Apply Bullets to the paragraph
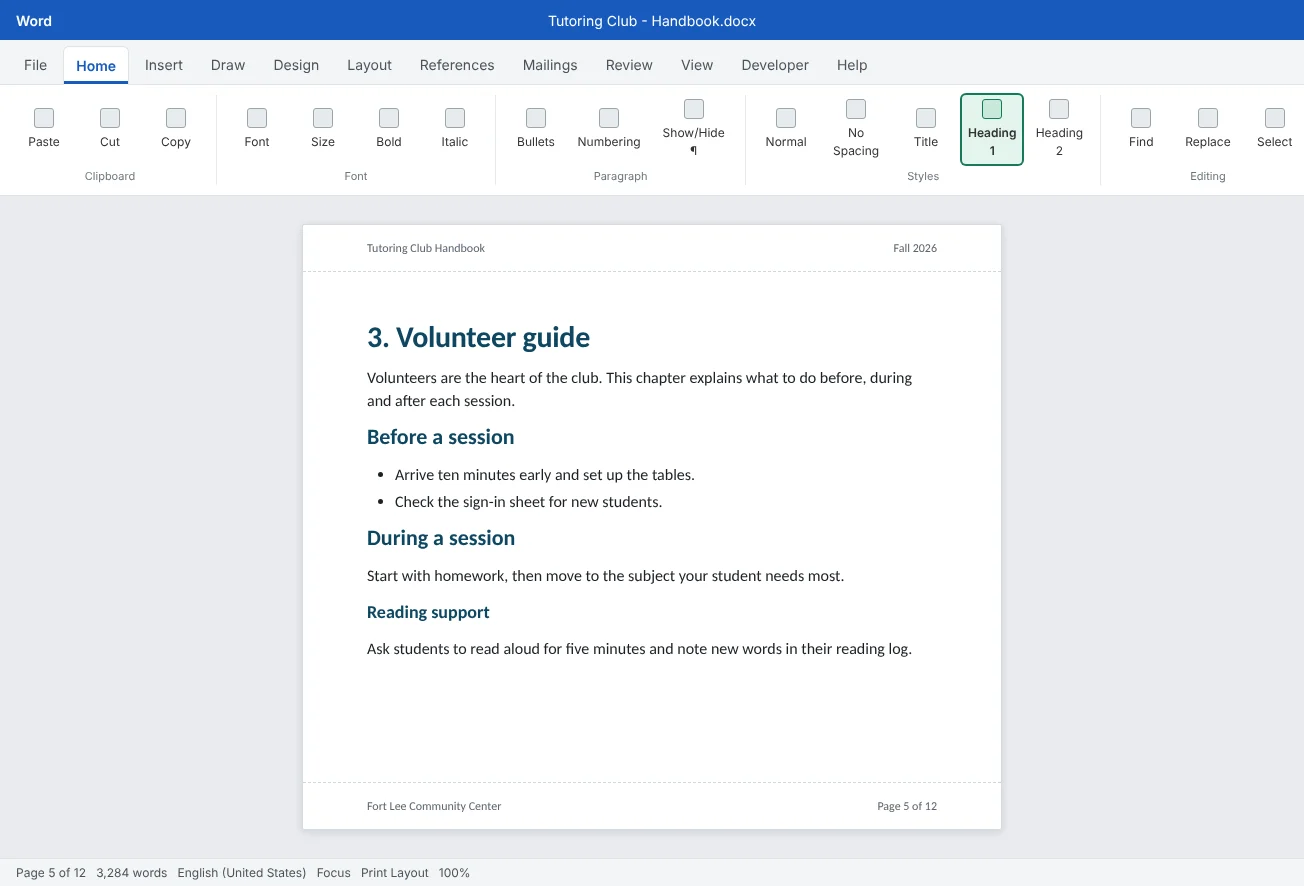The image size is (1304, 886). tap(536, 130)
